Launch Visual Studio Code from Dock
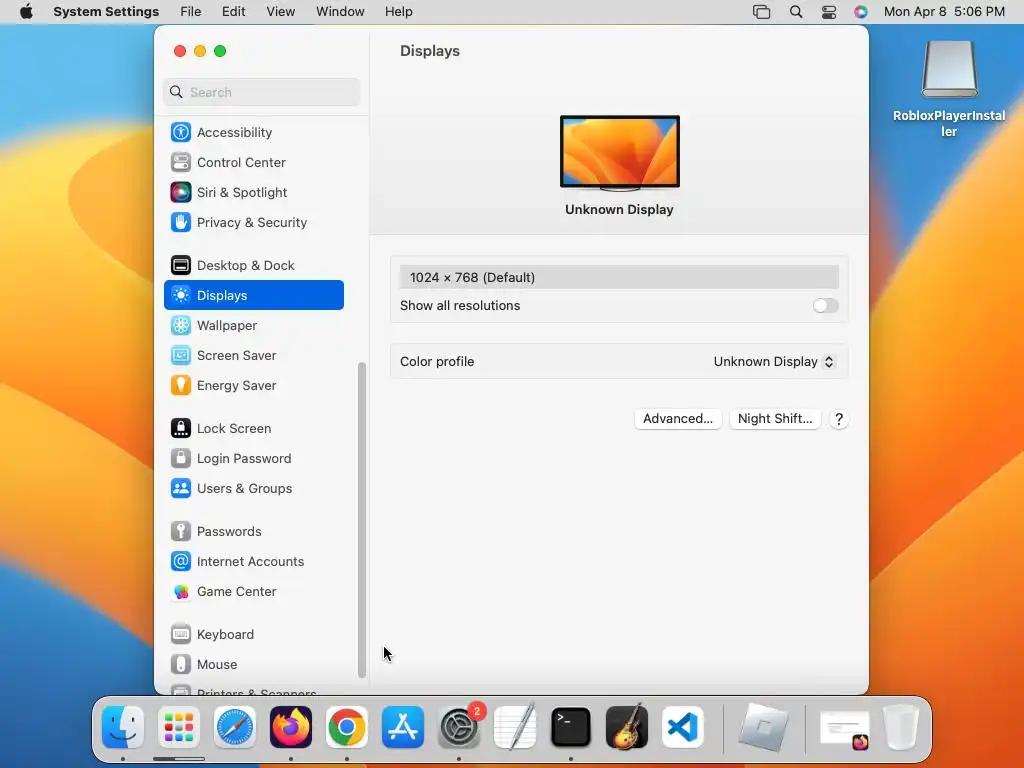This screenshot has width=1024, height=768. [683, 727]
